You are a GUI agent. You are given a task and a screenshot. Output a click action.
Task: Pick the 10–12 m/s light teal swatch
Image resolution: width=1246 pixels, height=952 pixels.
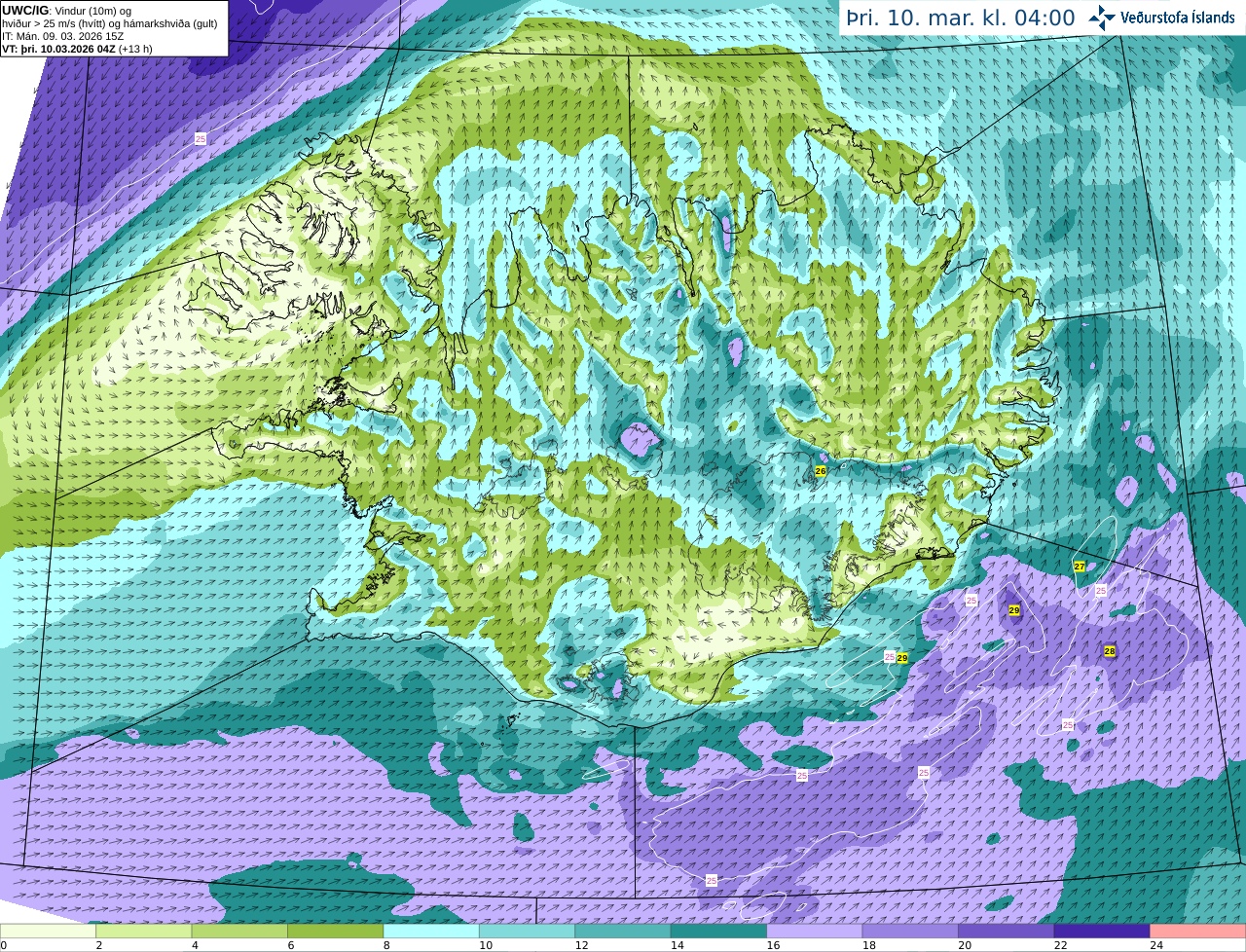coord(527,932)
